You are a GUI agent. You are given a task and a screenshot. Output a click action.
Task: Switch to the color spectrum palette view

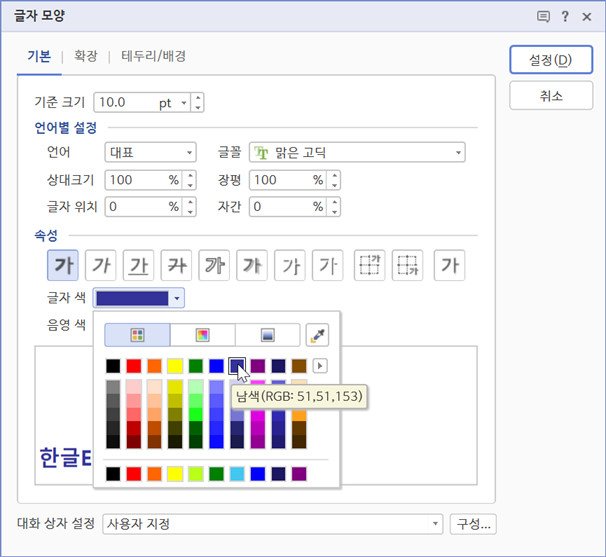pyautogui.click(x=202, y=335)
